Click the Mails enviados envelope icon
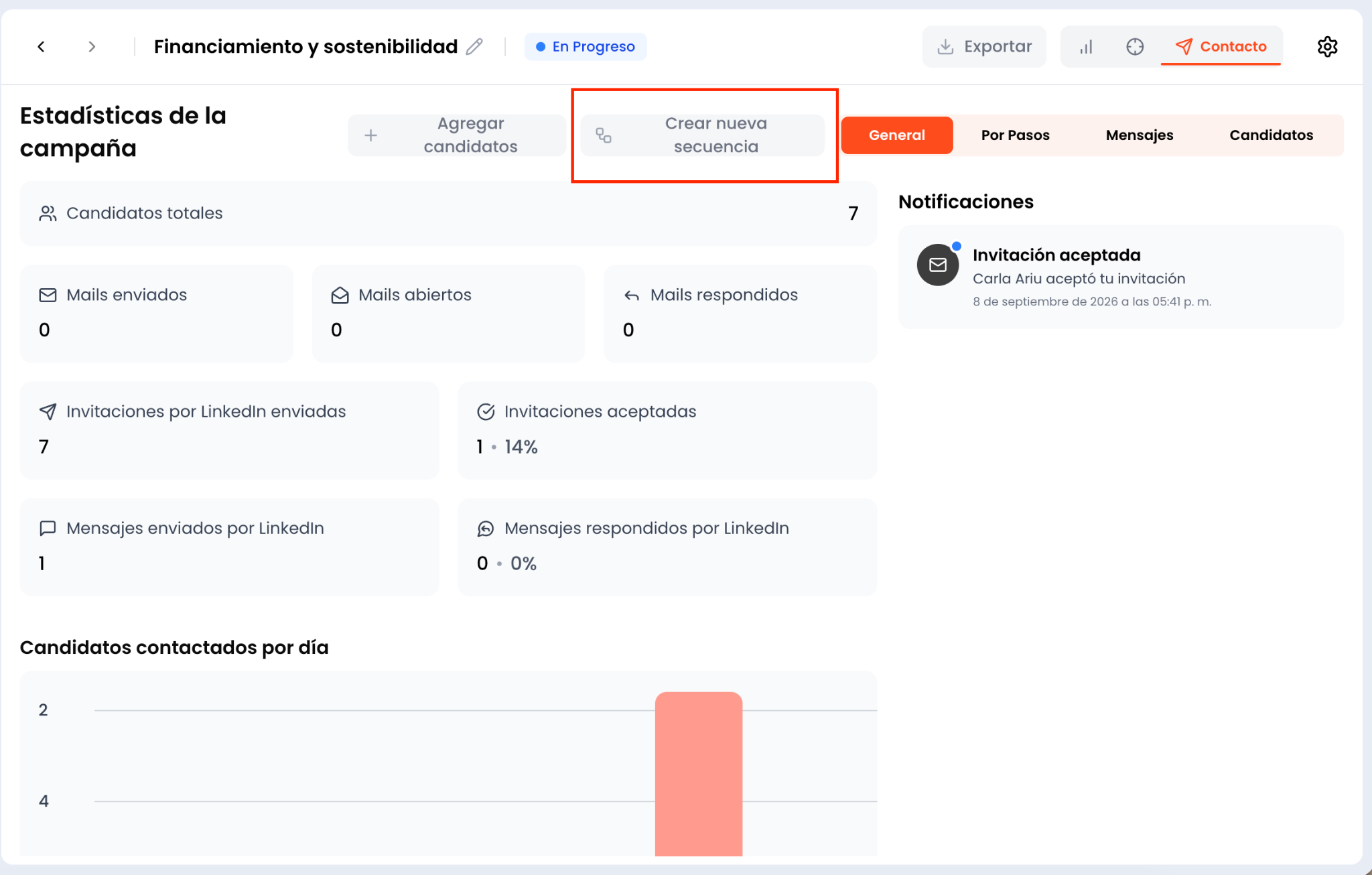This screenshot has height=875, width=1372. (48, 295)
